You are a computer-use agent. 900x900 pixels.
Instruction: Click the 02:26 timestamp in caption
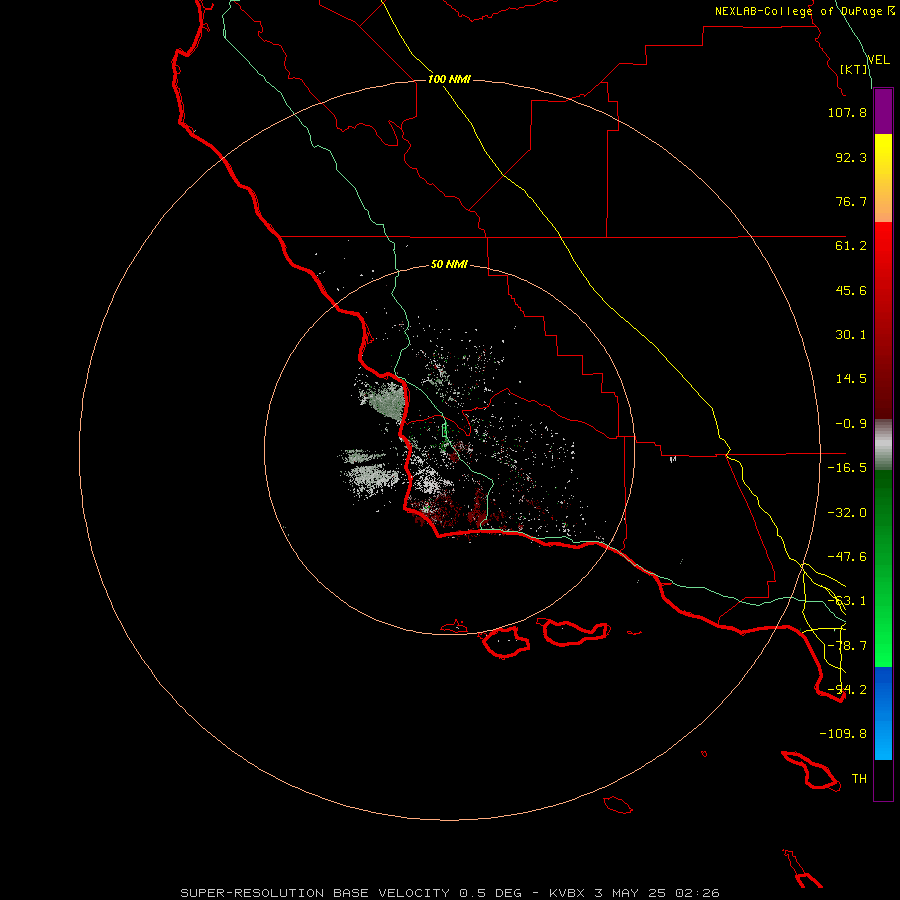tap(697, 893)
